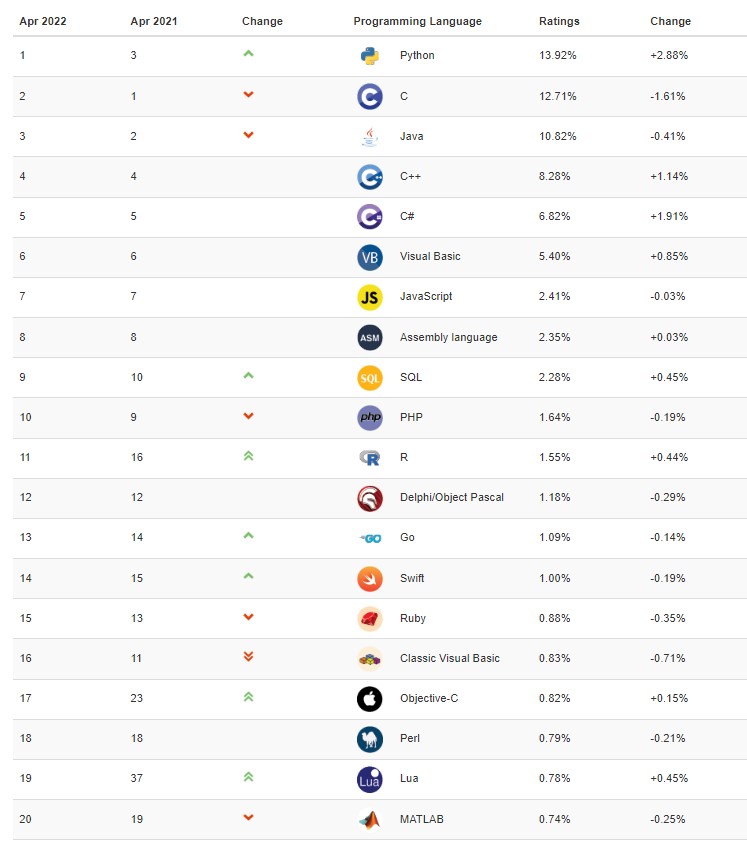The image size is (747, 844).
Task: Click the green double-up arrow in Lua row
Action: tap(248, 776)
